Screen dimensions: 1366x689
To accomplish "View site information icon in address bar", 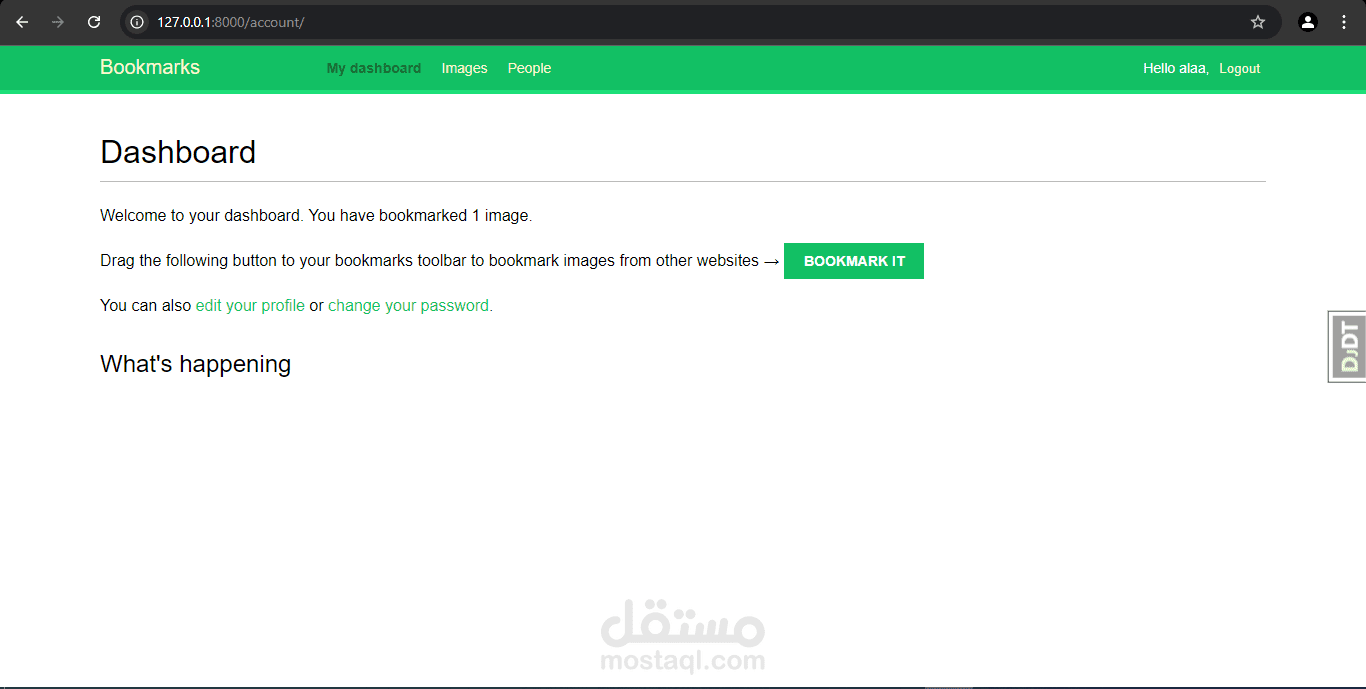I will coord(137,22).
